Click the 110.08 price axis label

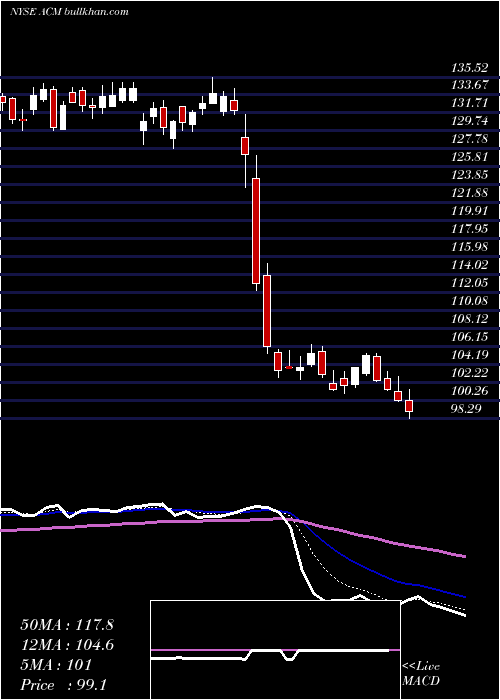470,301
